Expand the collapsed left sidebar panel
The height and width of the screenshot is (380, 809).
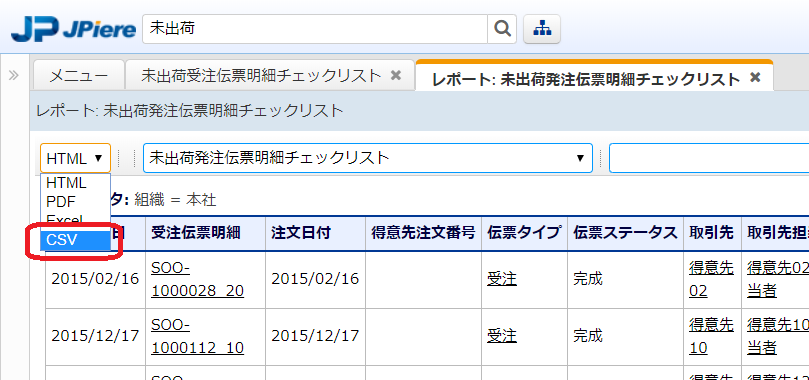pos(14,76)
